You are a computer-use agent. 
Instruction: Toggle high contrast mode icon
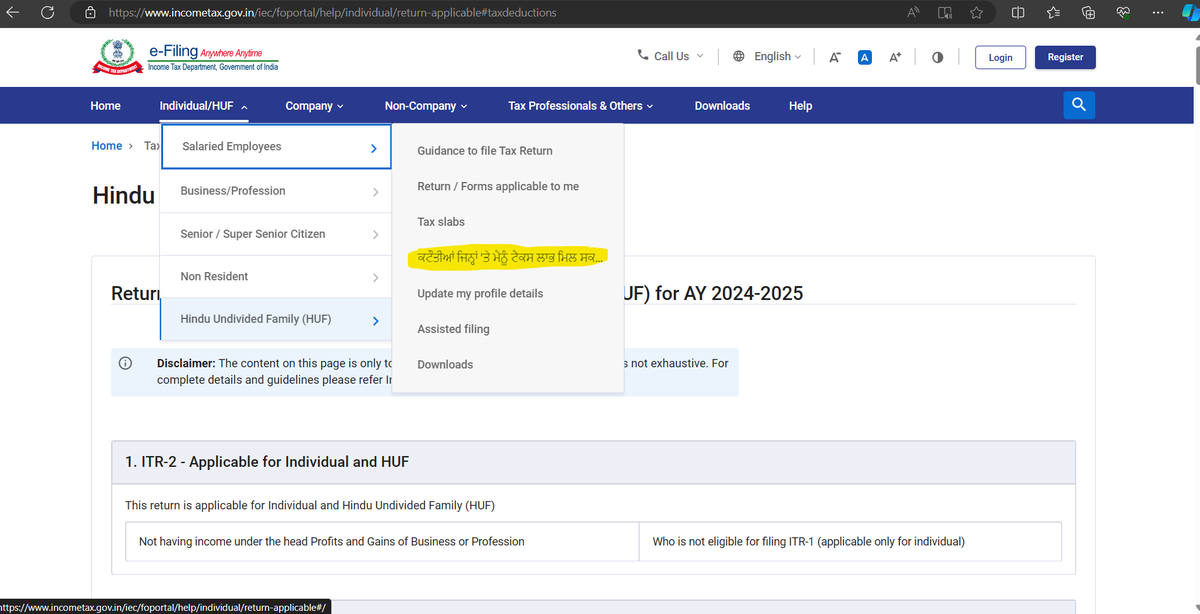pyautogui.click(x=937, y=57)
